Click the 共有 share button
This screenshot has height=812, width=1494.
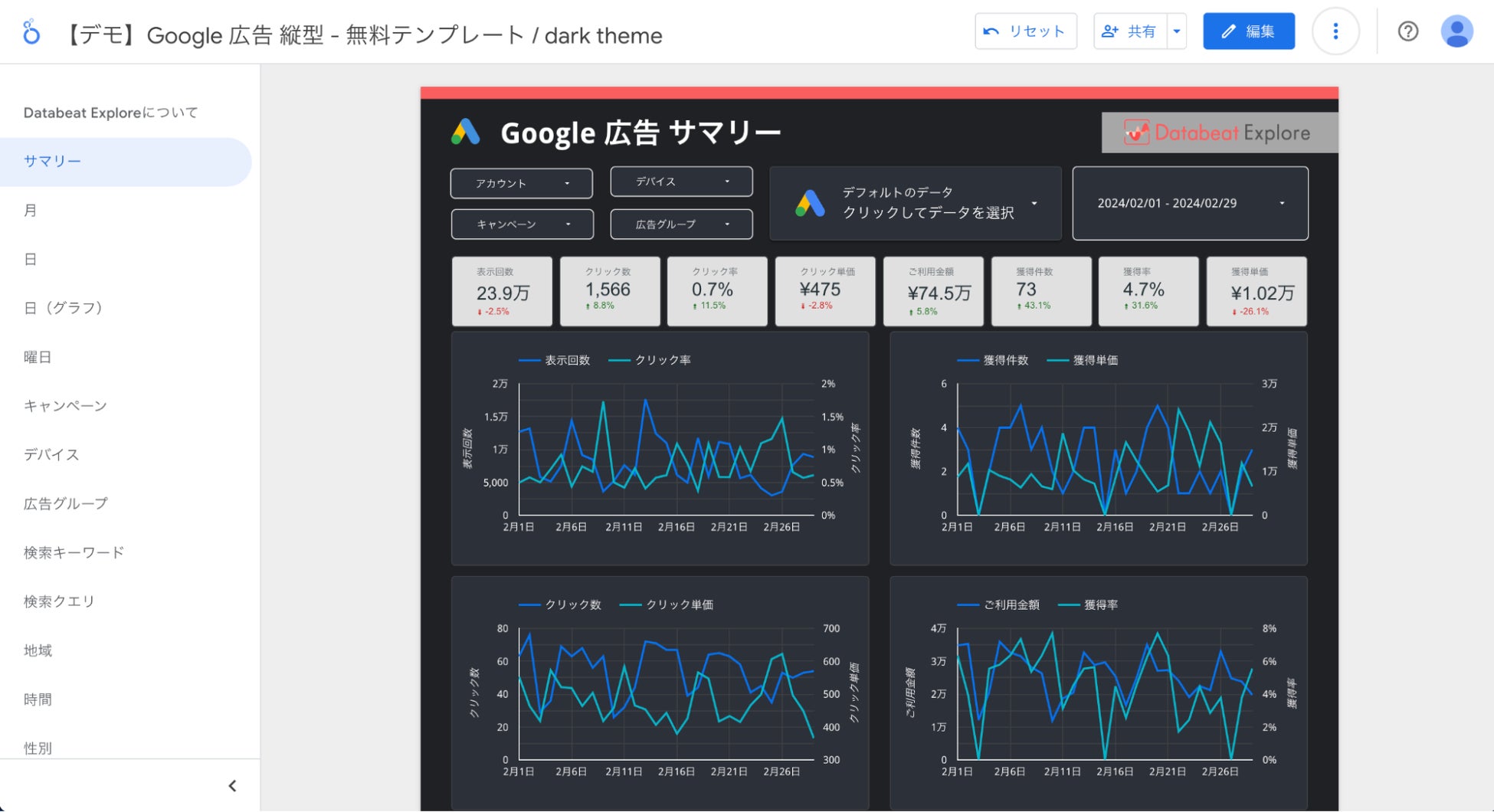[1130, 31]
